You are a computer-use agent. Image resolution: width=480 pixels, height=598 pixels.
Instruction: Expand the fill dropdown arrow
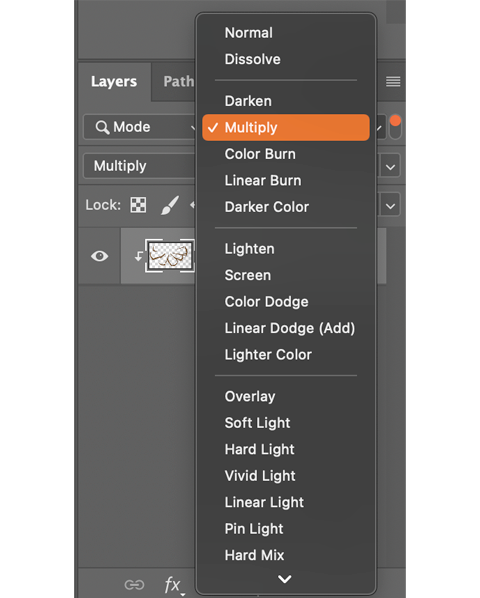click(390, 206)
